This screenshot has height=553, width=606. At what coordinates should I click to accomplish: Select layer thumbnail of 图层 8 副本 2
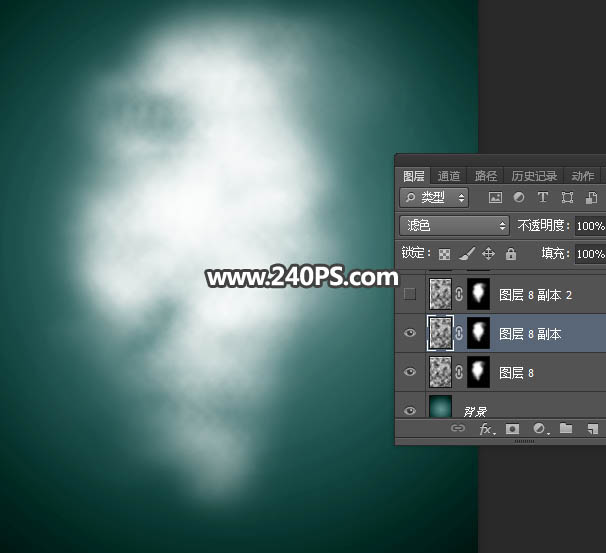[x=440, y=294]
